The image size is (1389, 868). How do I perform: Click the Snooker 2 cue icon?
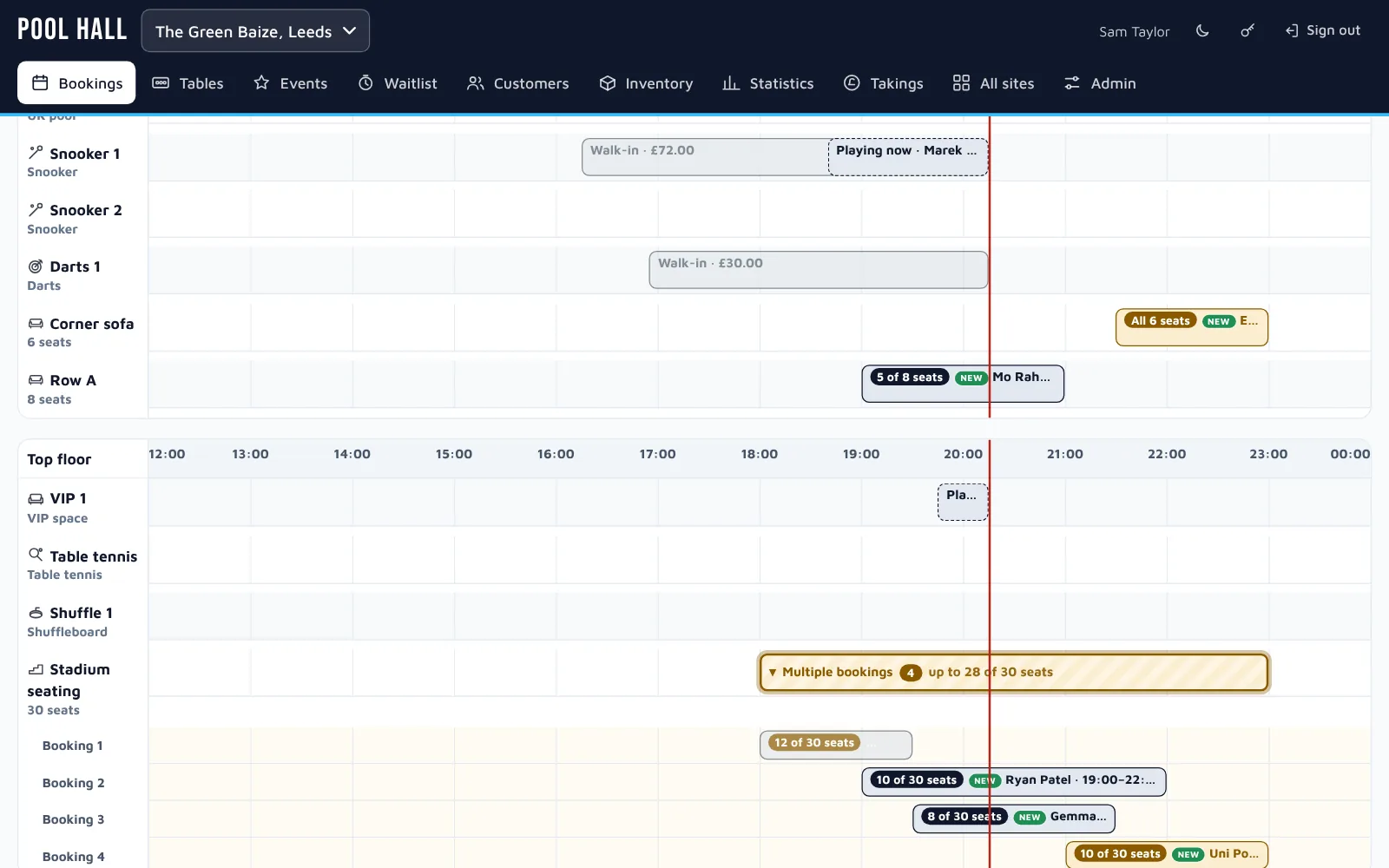point(36,209)
